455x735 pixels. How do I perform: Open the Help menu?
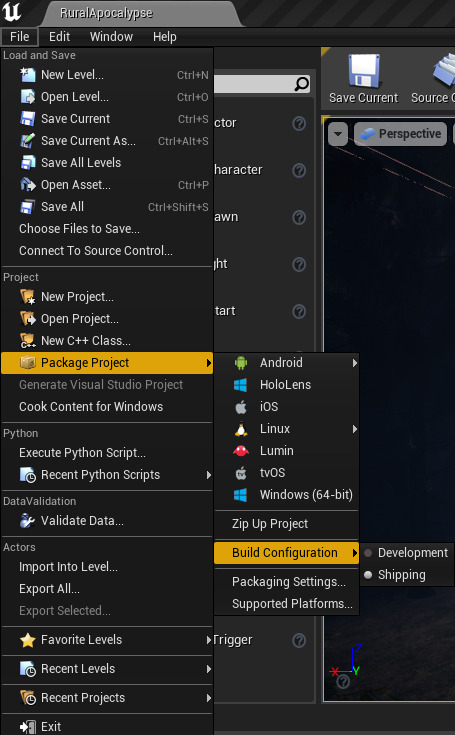[164, 37]
